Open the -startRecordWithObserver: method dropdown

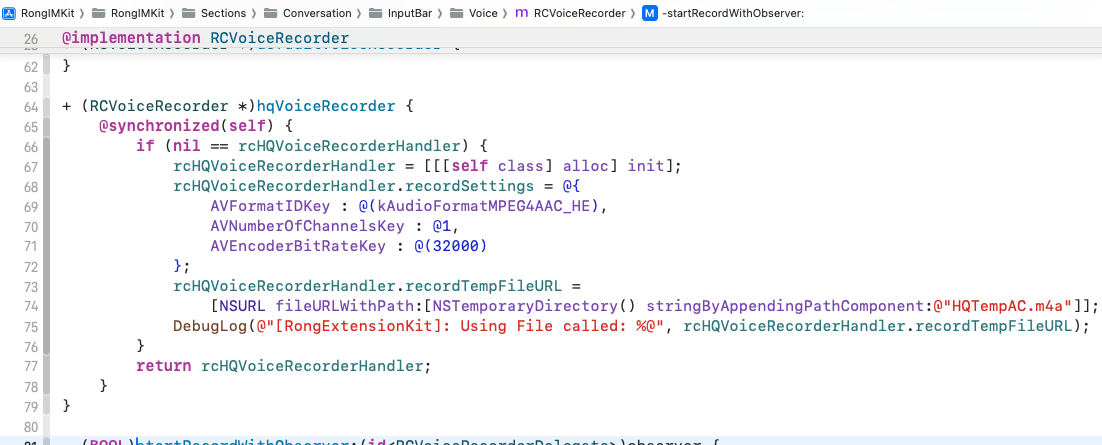[732, 13]
